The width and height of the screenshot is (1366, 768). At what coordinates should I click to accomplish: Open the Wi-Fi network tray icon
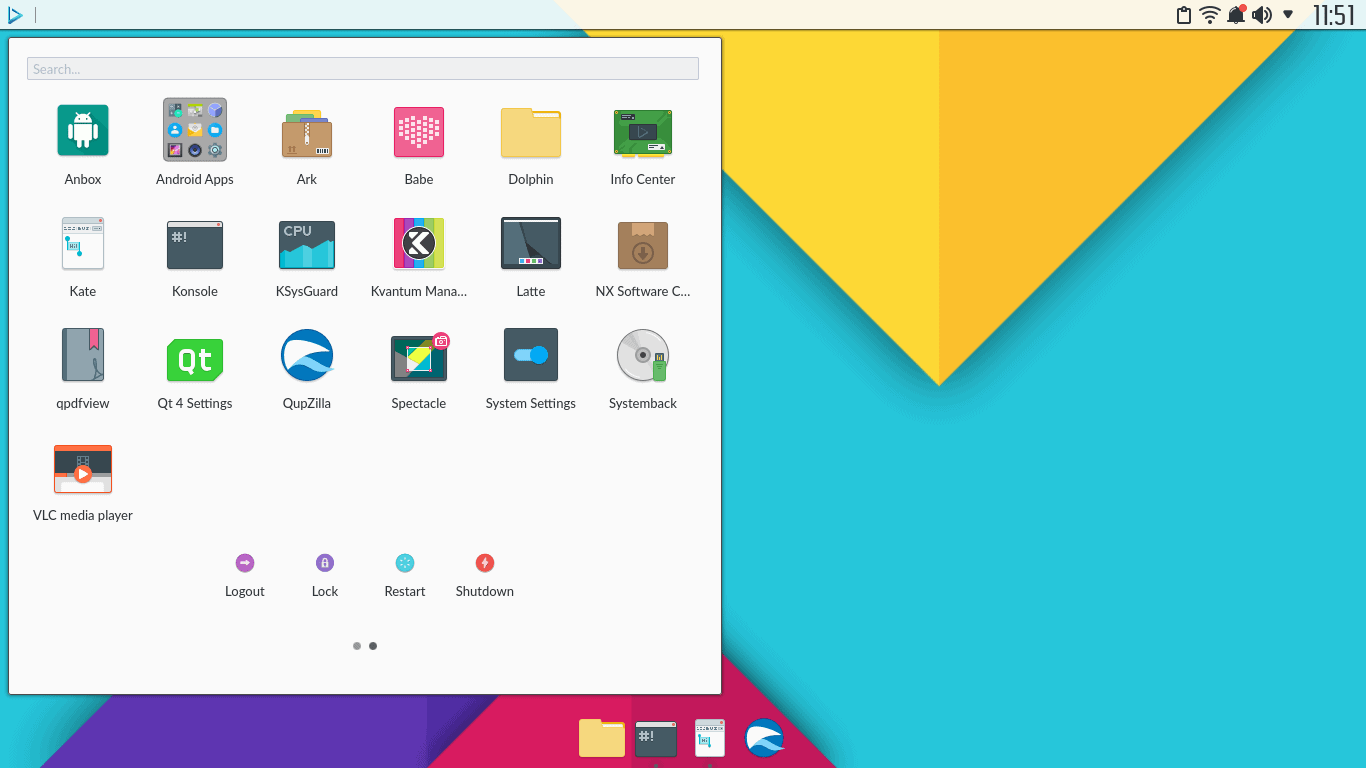tap(1210, 15)
